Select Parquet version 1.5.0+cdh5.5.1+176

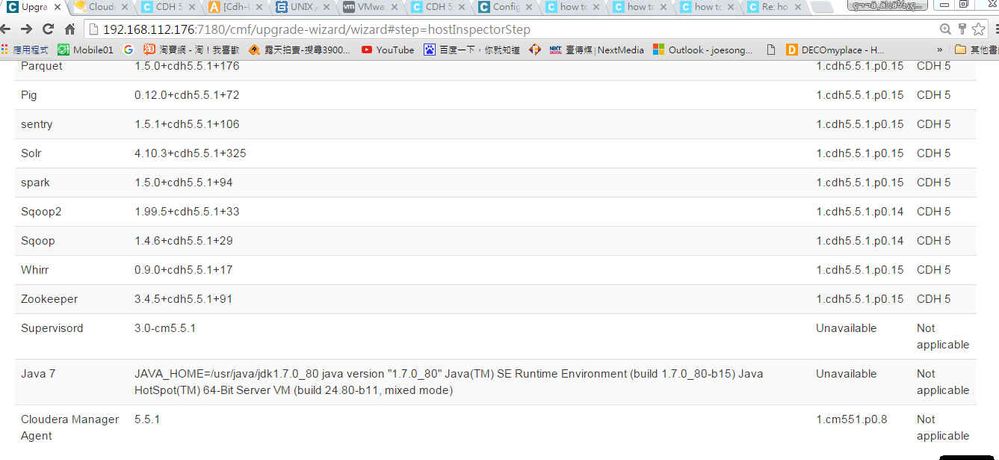(187, 66)
